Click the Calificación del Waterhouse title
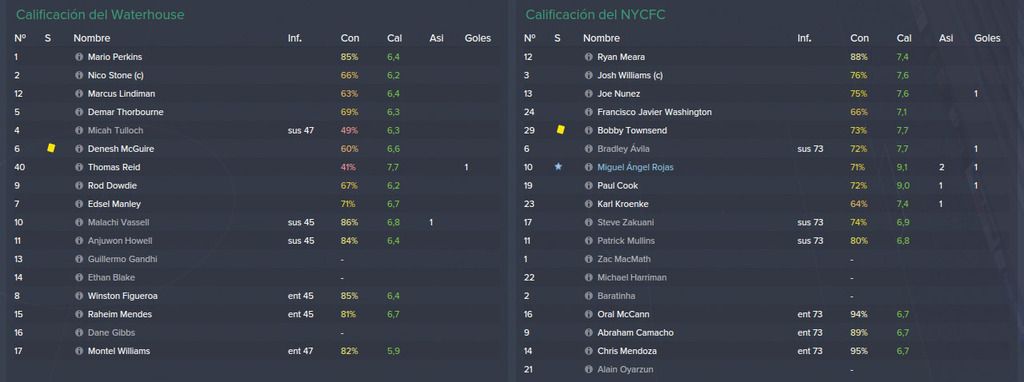This screenshot has width=1024, height=382. click(x=100, y=14)
